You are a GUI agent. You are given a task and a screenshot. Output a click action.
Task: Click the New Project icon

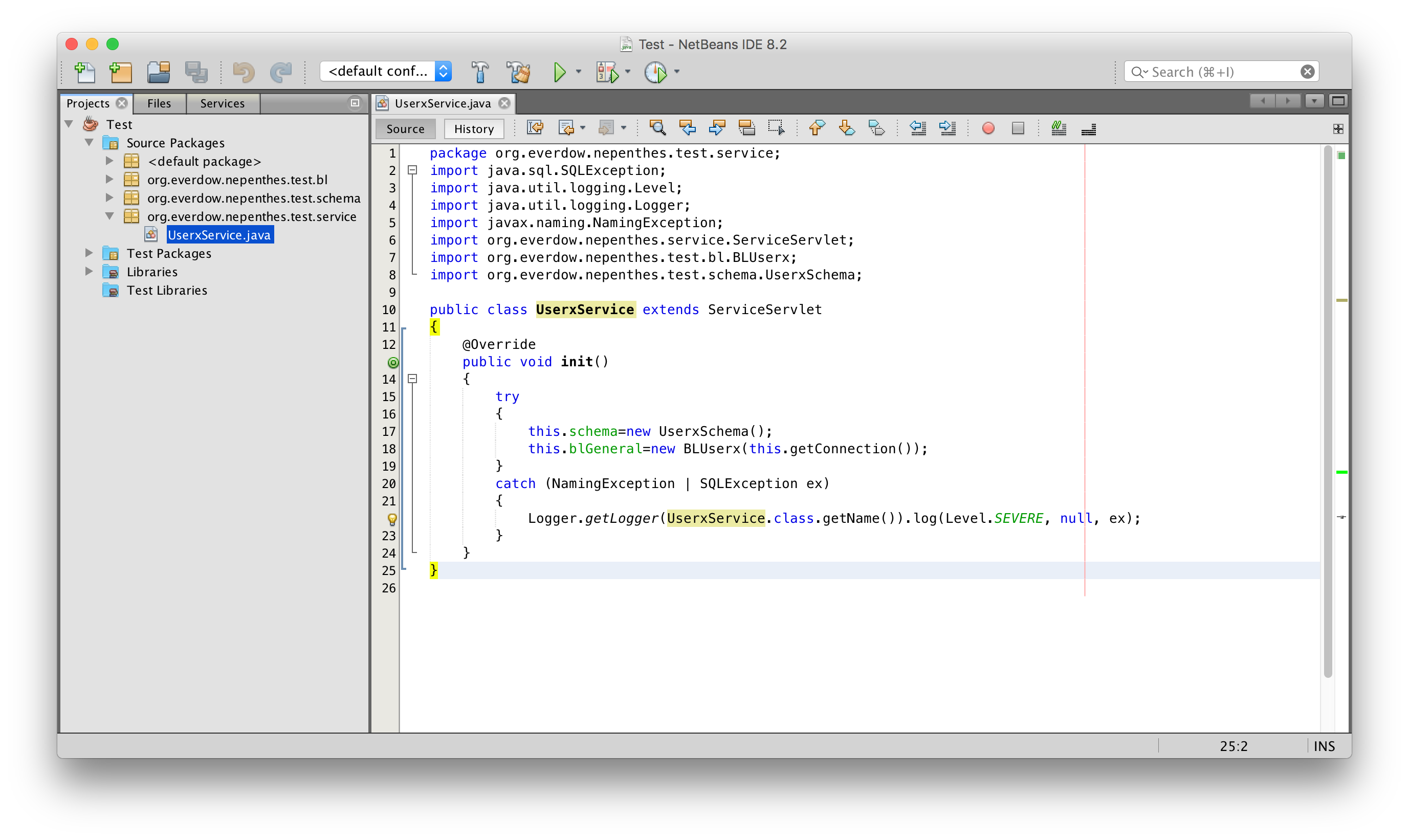[121, 72]
